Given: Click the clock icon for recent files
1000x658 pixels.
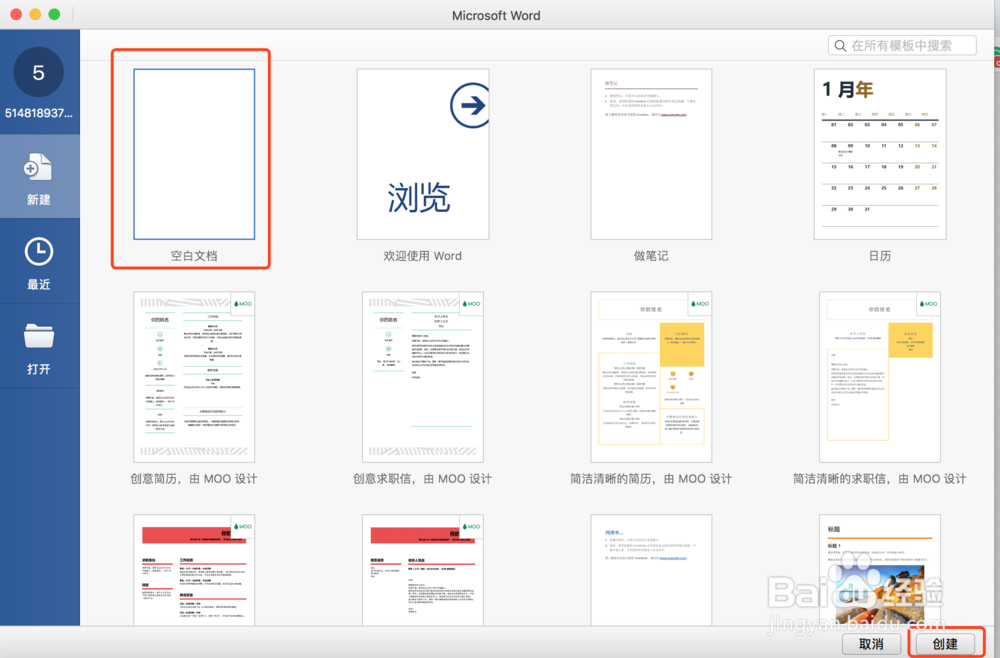Looking at the screenshot, I should tap(39, 252).
